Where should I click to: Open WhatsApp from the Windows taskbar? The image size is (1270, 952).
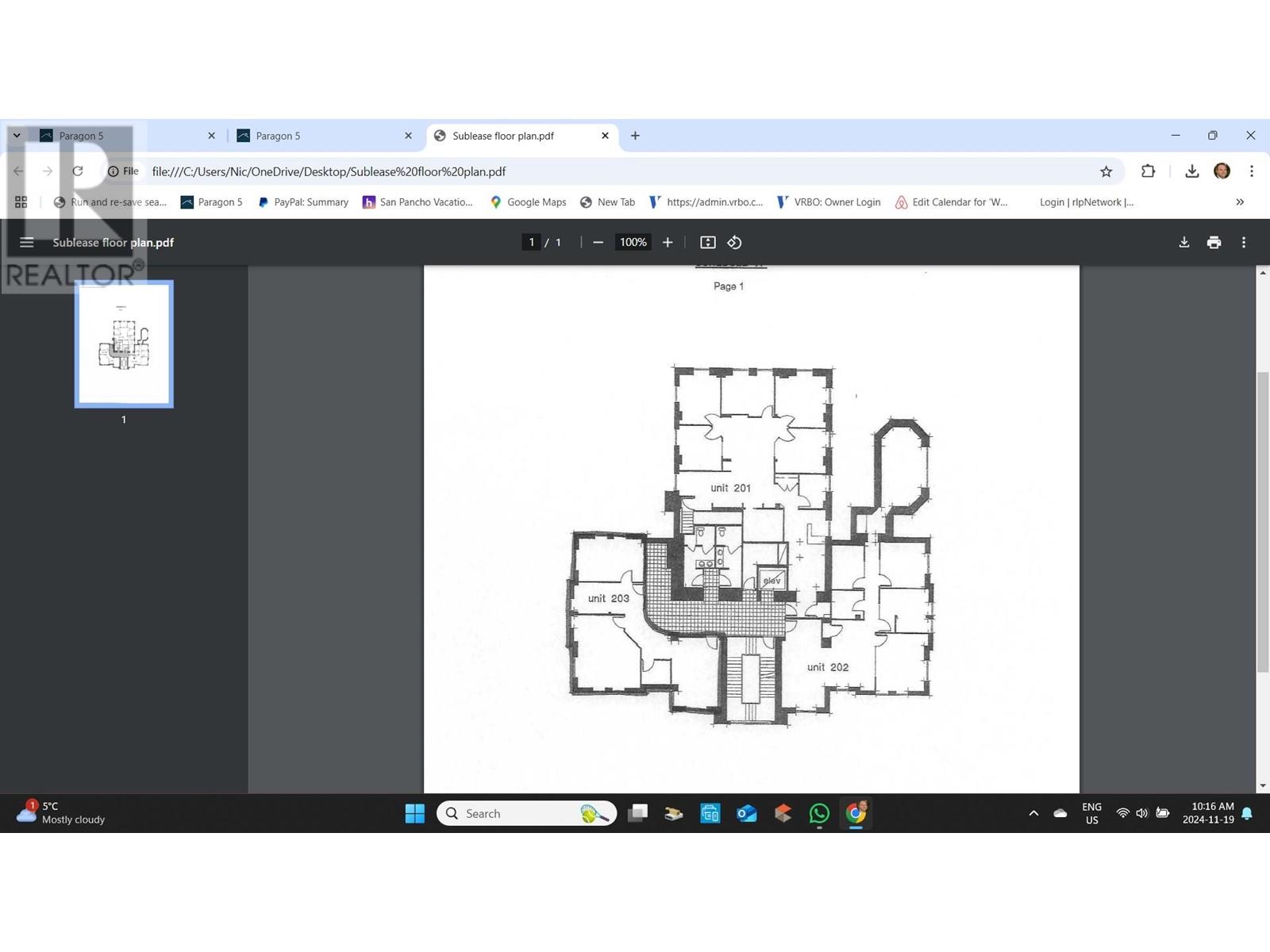(x=819, y=813)
